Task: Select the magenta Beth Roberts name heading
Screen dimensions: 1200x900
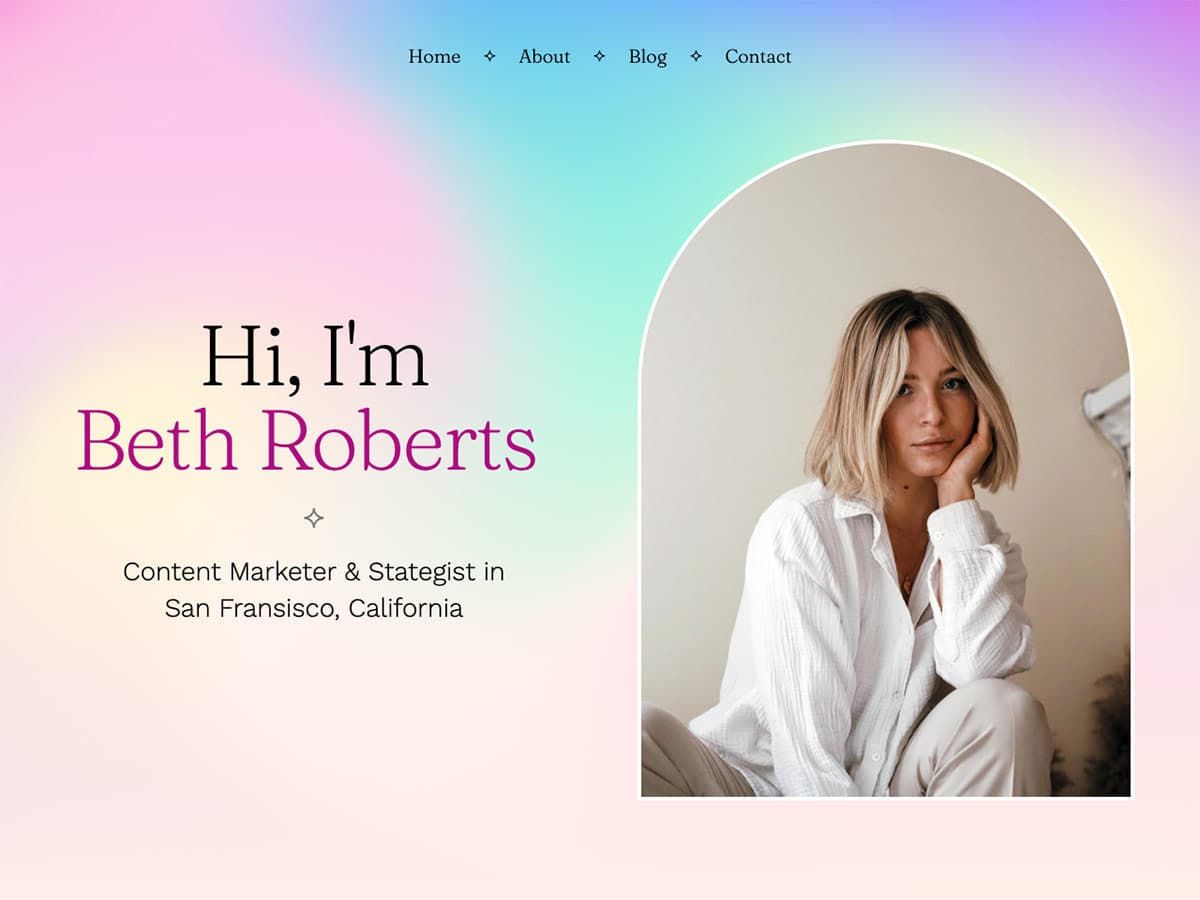Action: (x=307, y=442)
